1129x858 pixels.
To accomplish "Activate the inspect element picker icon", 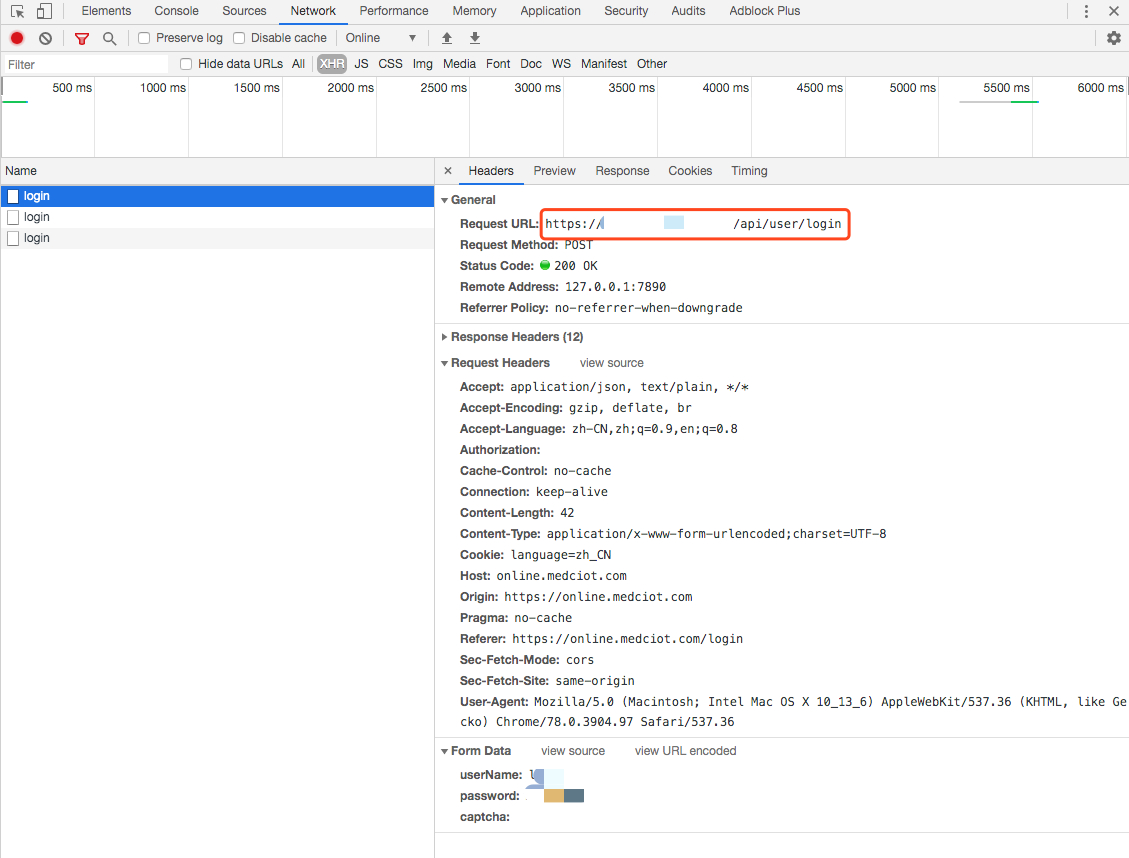I will [17, 12].
